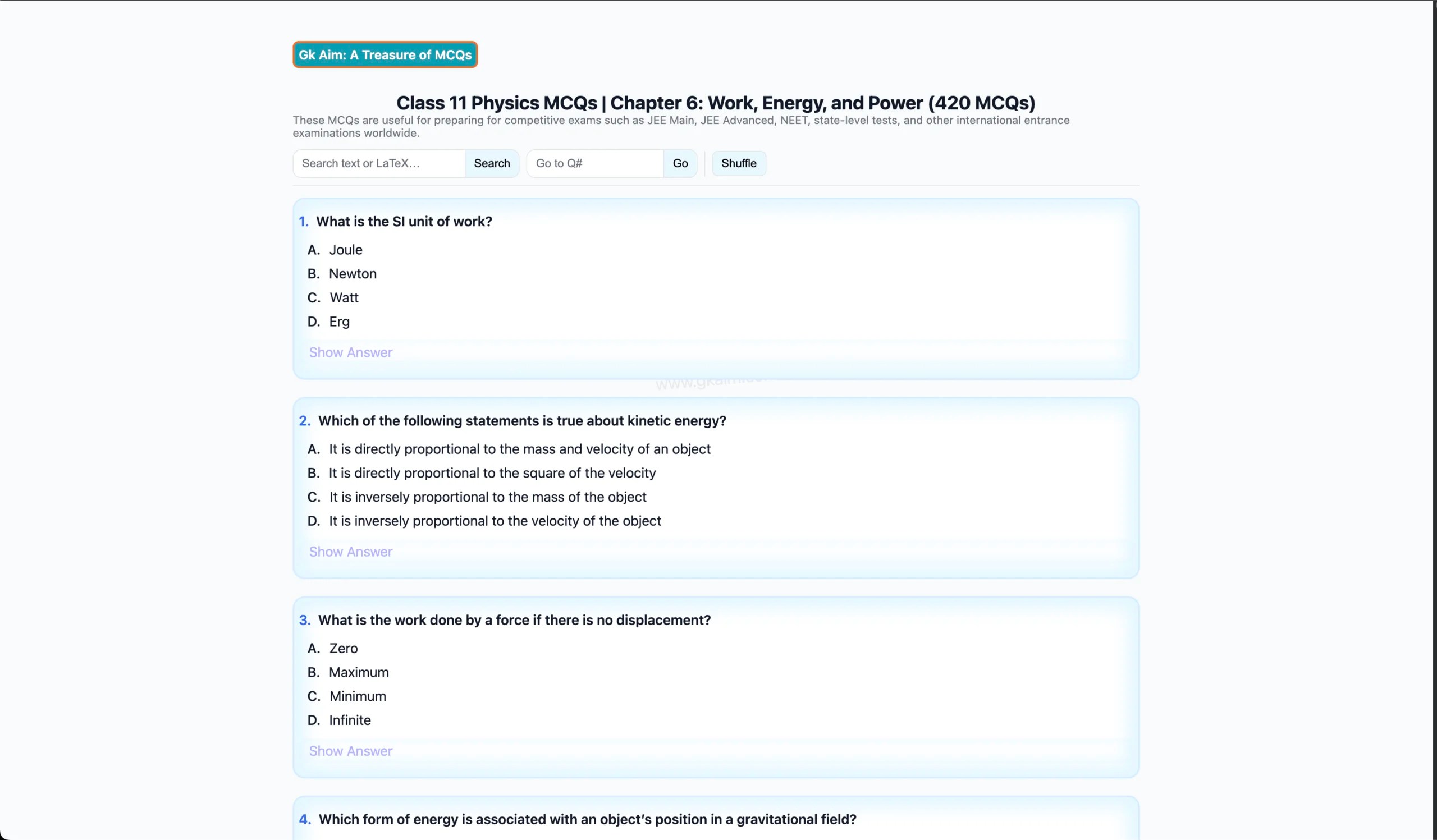This screenshot has width=1437, height=840.
Task: Reveal Show Answer for question 3
Action: click(351, 751)
